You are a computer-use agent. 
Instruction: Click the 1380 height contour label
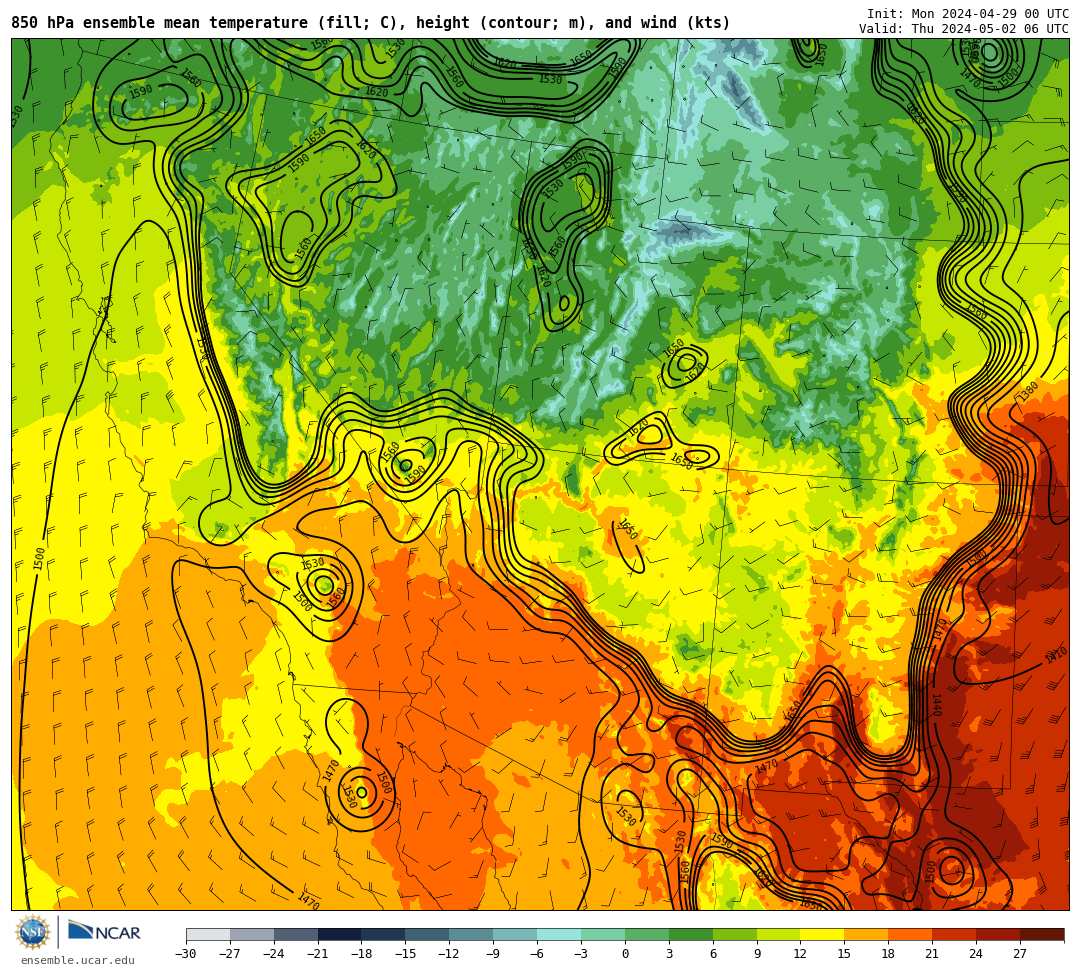tap(1028, 393)
